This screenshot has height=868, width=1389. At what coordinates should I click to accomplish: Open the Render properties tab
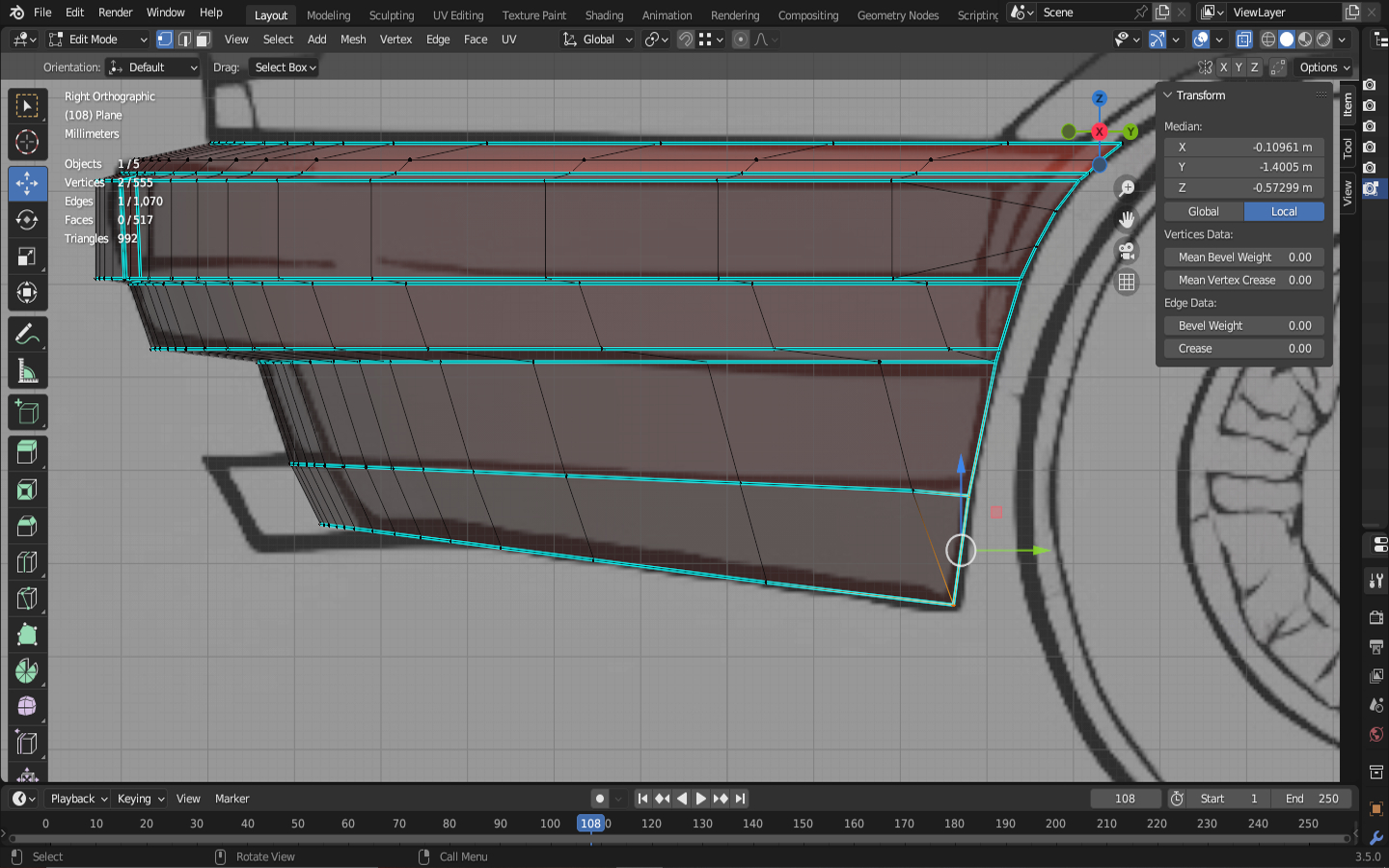(1376, 617)
